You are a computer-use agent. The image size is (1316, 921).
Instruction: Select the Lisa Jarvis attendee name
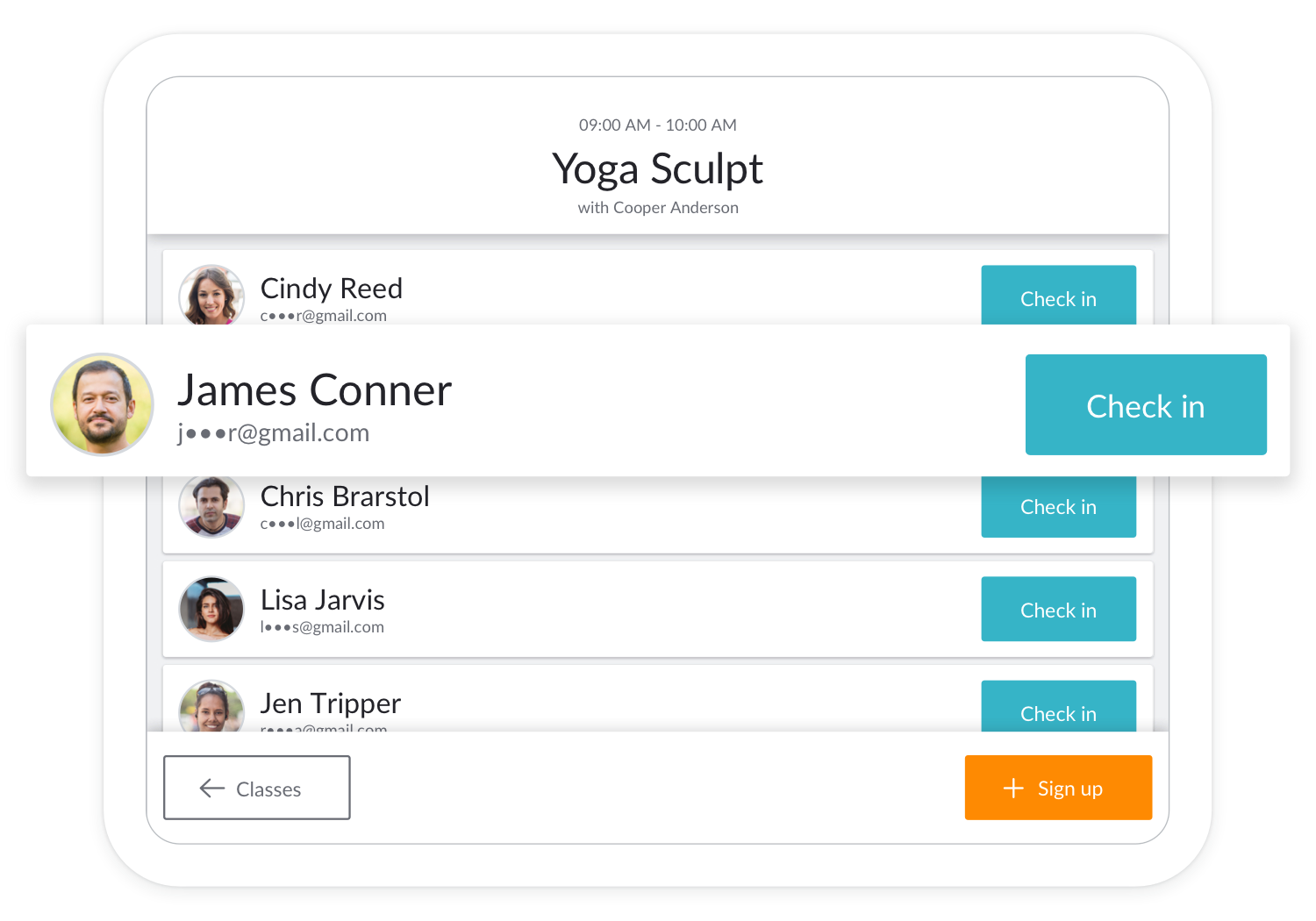click(323, 600)
